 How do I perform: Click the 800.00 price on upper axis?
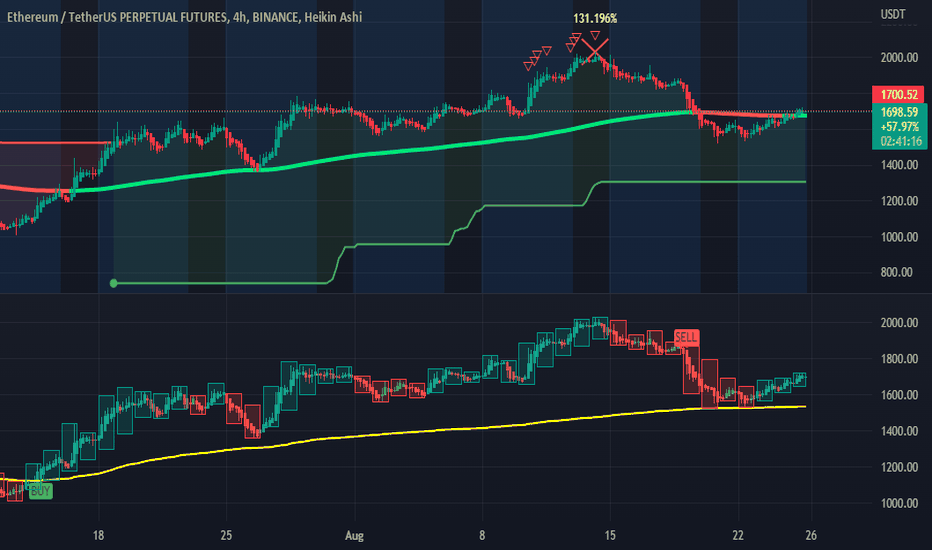point(896,272)
